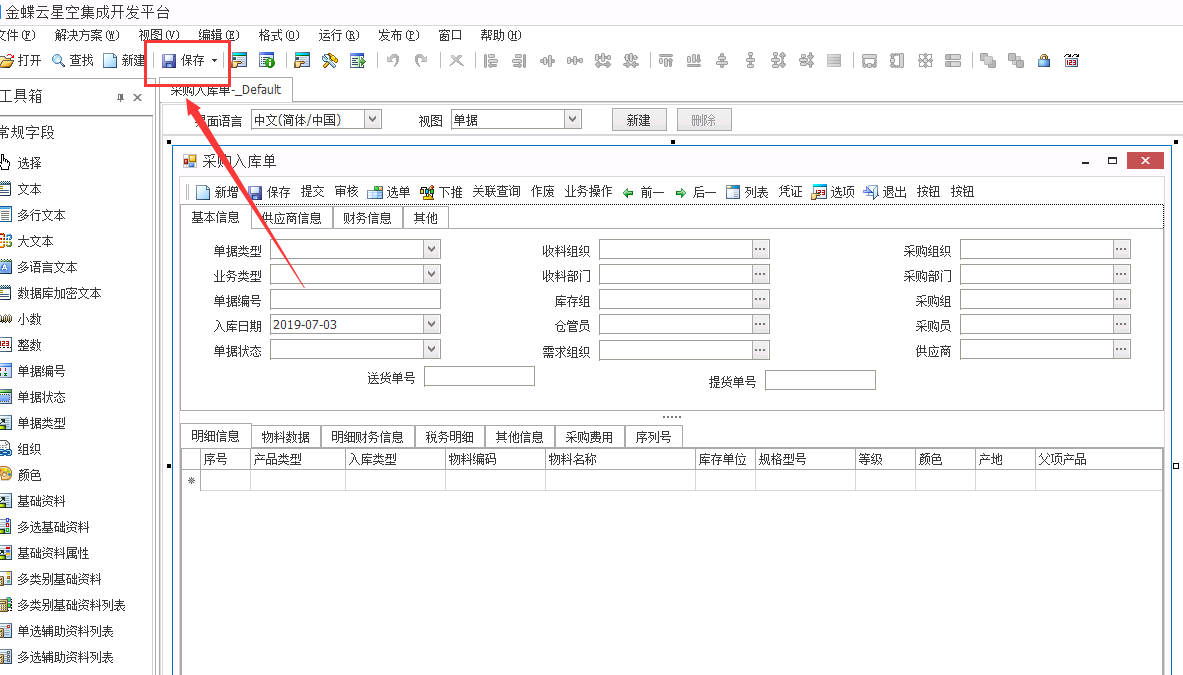The height and width of the screenshot is (675, 1183).
Task: Click the bring to front icon
Action: [x=988, y=60]
